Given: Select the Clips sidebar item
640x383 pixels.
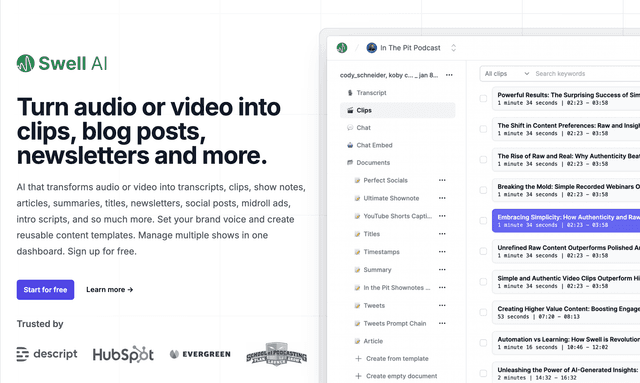Looking at the screenshot, I should point(397,110).
